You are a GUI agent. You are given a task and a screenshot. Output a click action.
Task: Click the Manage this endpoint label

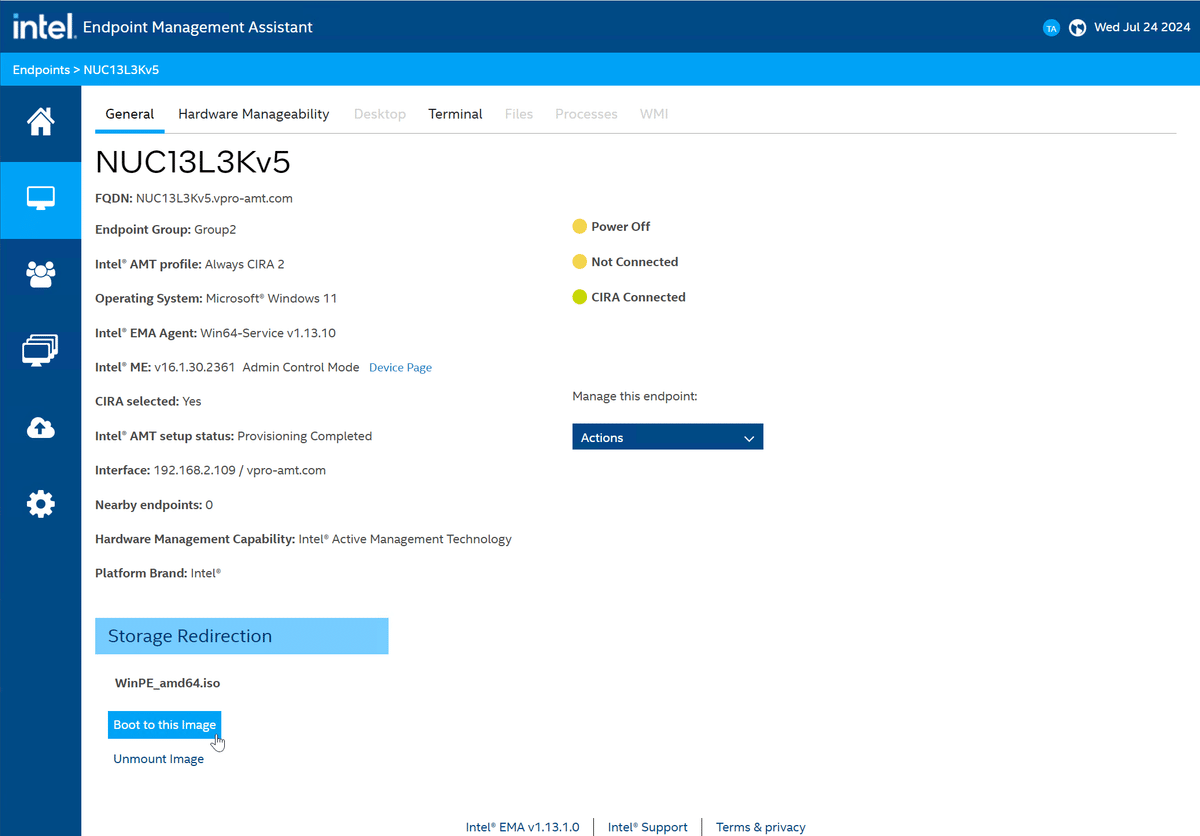pyautogui.click(x=634, y=396)
